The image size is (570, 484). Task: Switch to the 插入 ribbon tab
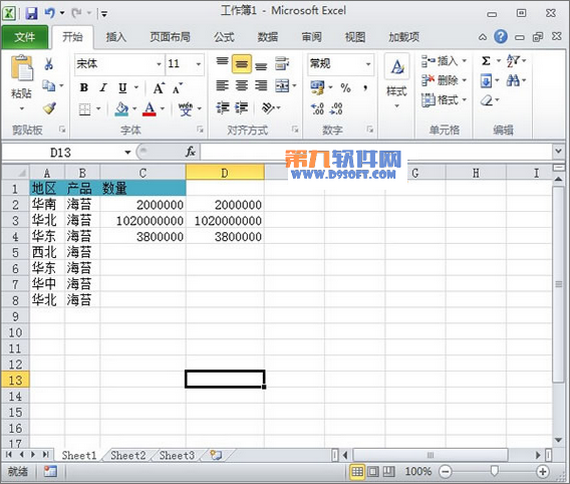click(116, 37)
